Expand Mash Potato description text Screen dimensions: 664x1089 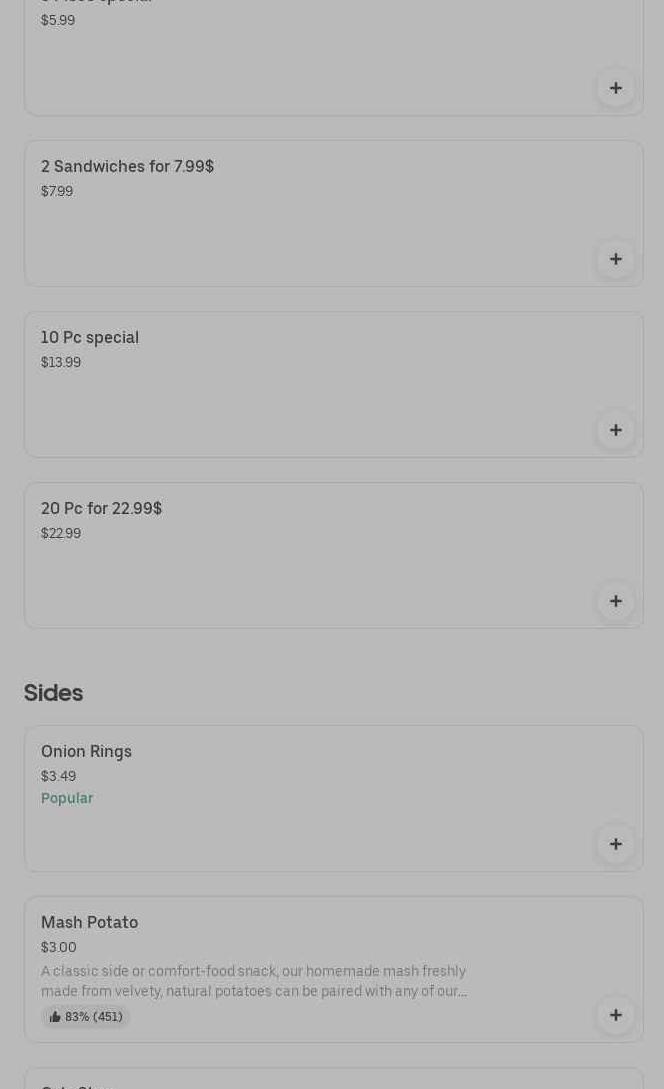pos(254,981)
